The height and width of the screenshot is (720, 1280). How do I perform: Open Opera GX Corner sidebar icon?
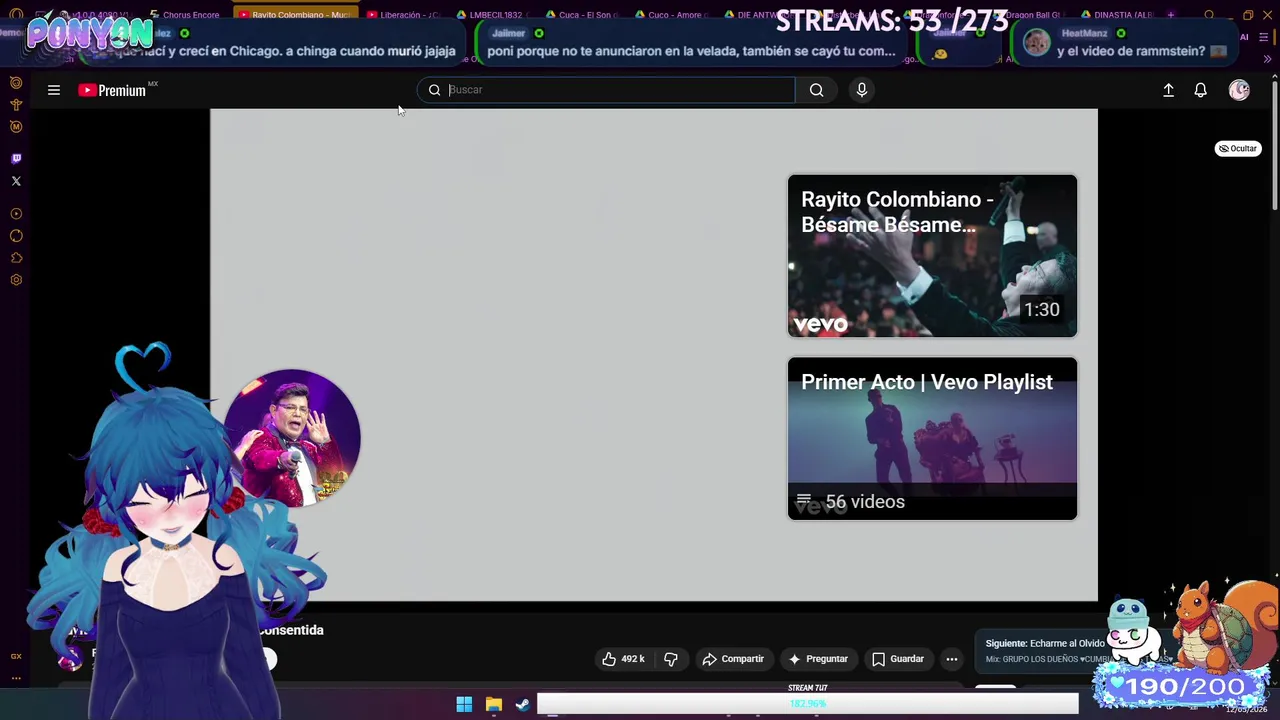click(x=16, y=83)
